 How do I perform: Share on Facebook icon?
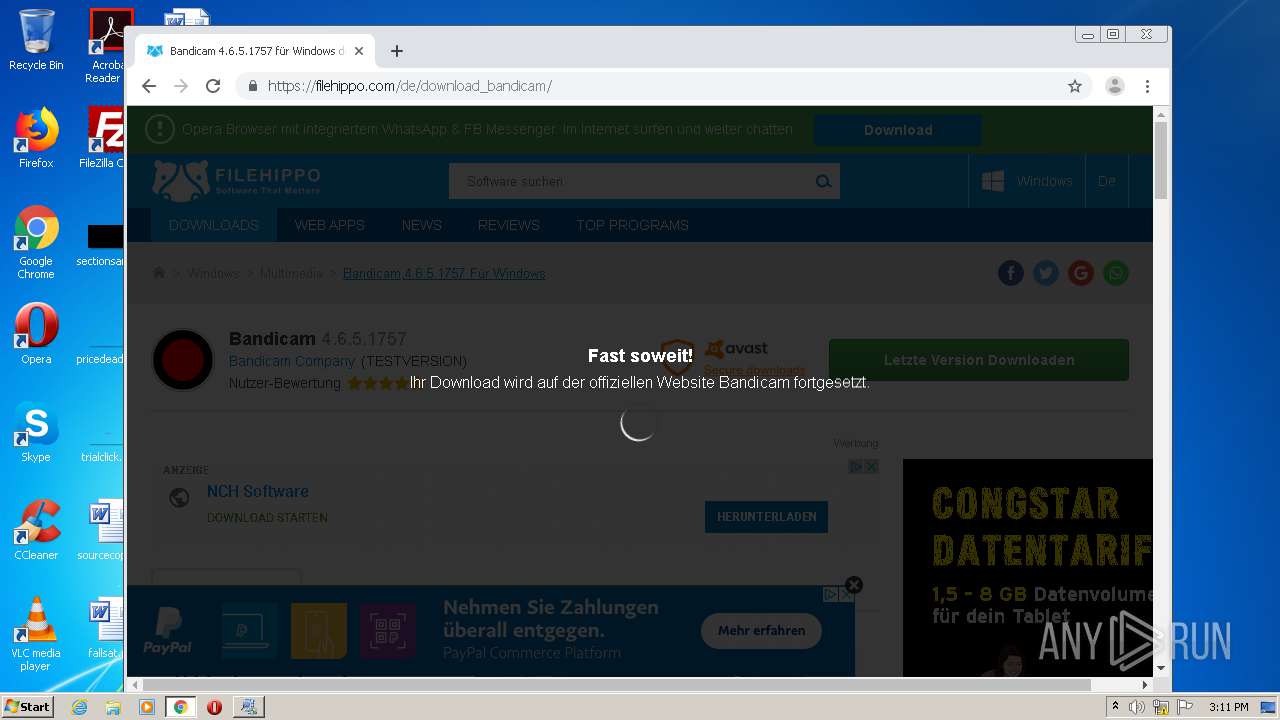click(1011, 273)
